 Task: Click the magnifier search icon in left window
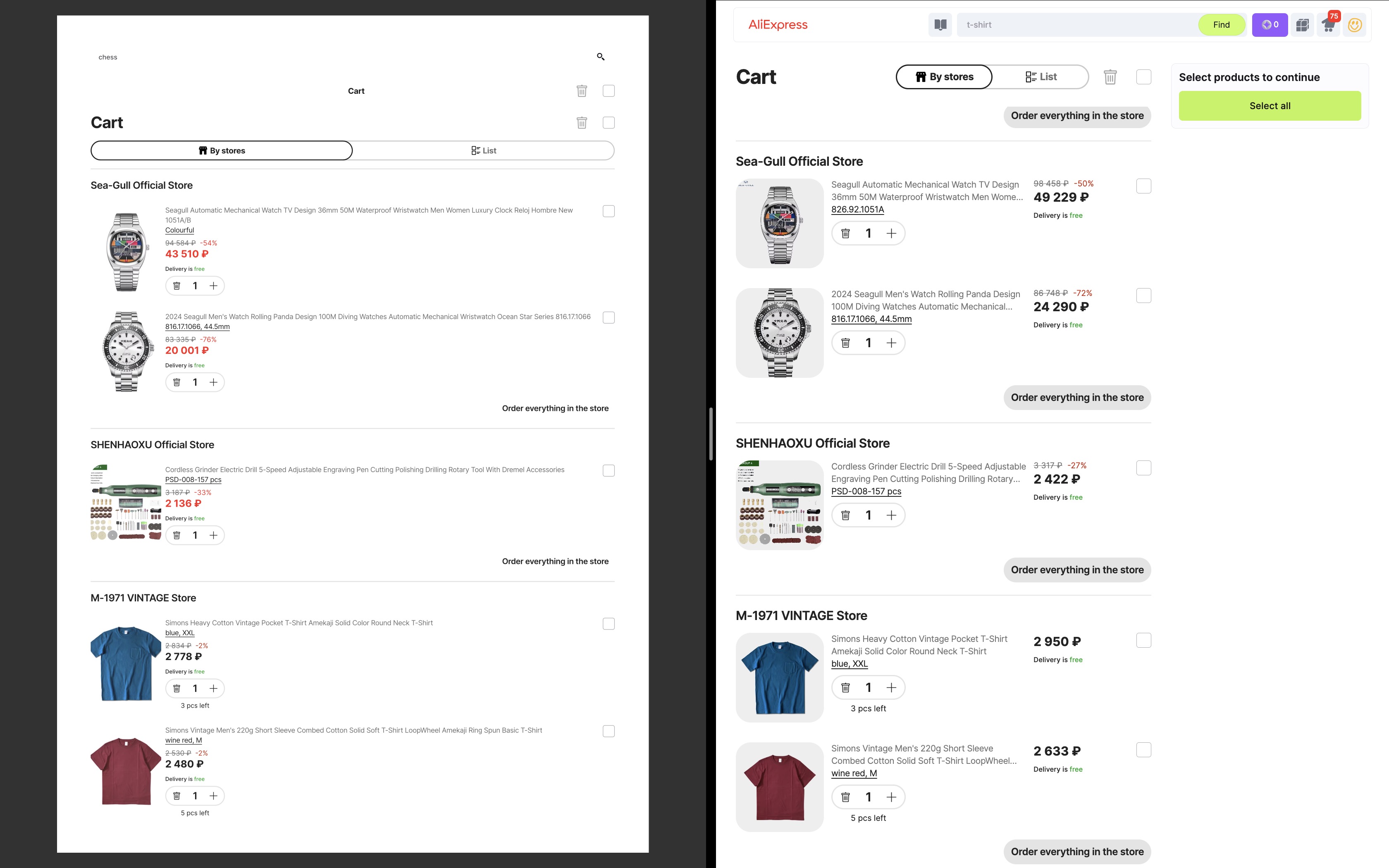[x=600, y=56]
